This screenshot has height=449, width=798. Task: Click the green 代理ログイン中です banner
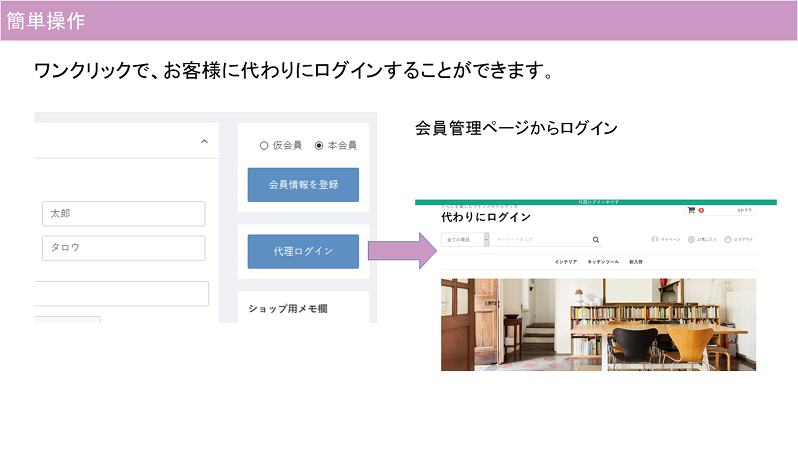[596, 202]
